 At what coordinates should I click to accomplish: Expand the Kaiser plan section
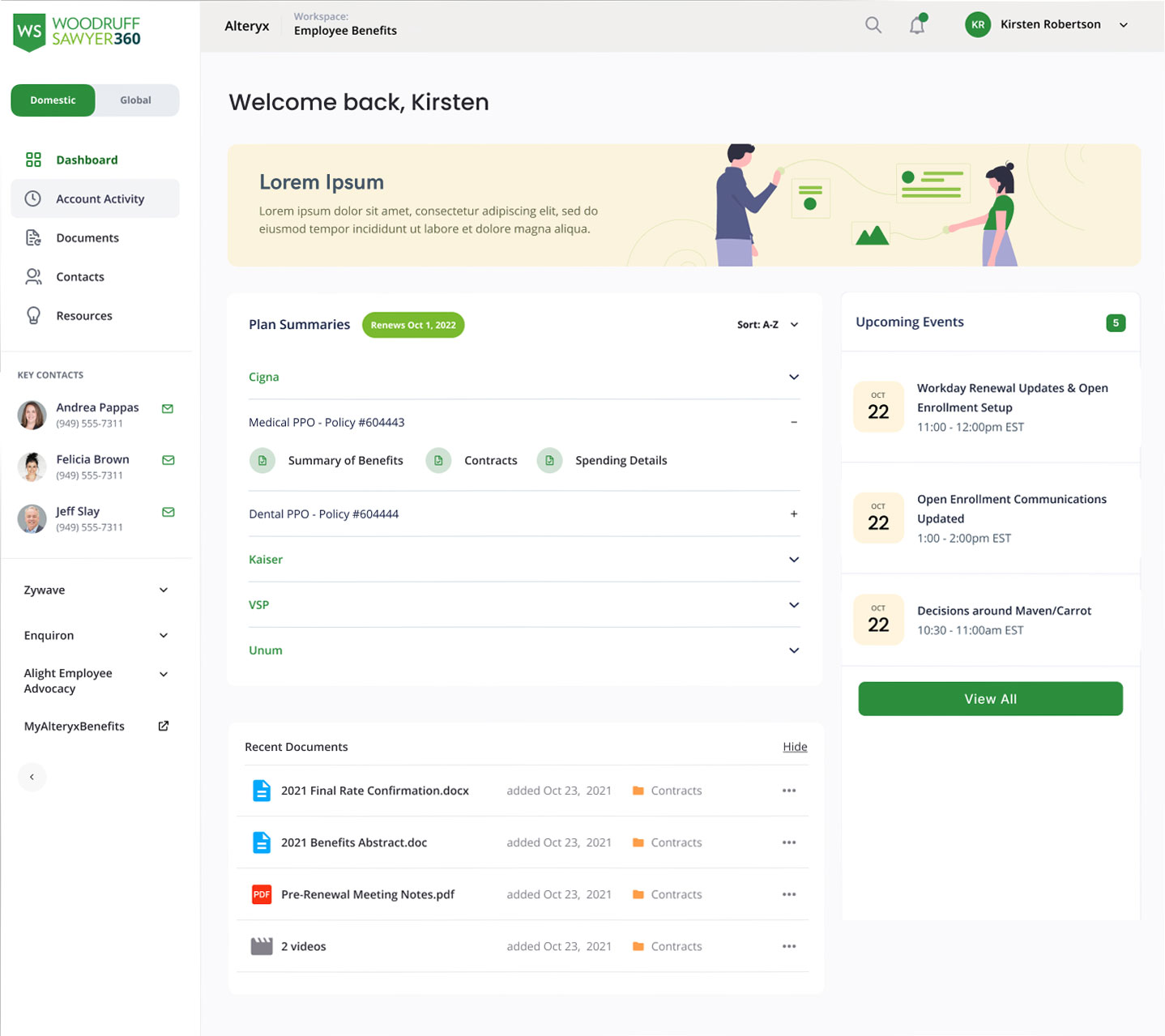793,560
